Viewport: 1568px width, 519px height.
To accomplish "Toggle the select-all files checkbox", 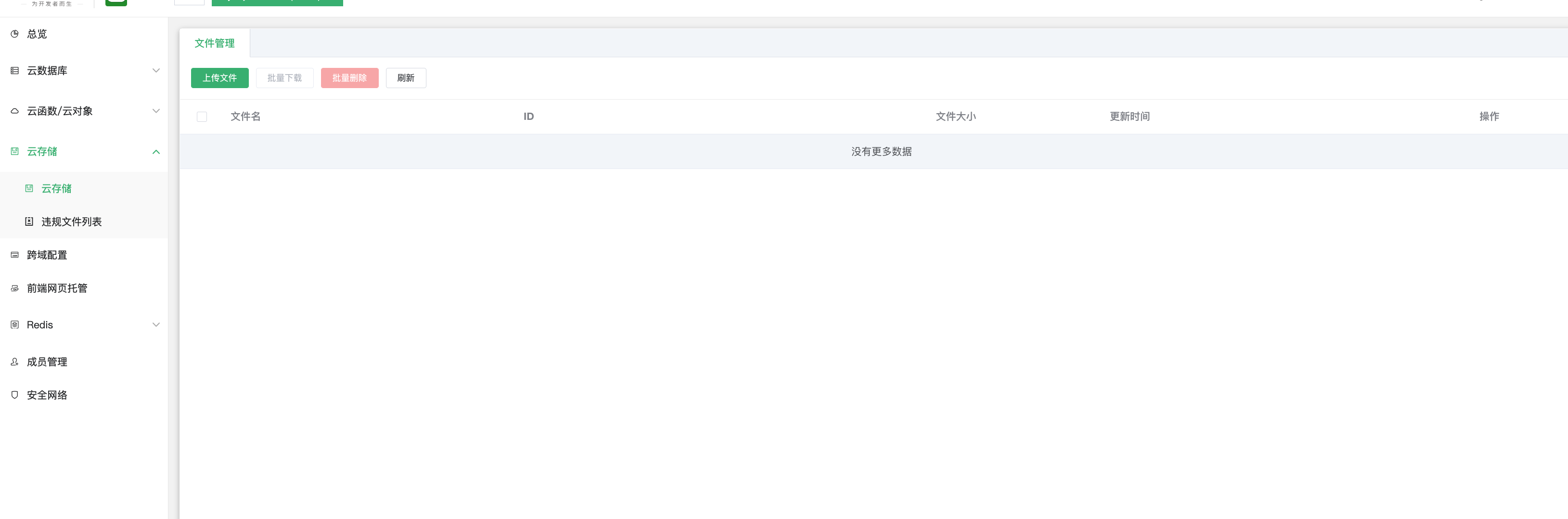I will (x=202, y=117).
